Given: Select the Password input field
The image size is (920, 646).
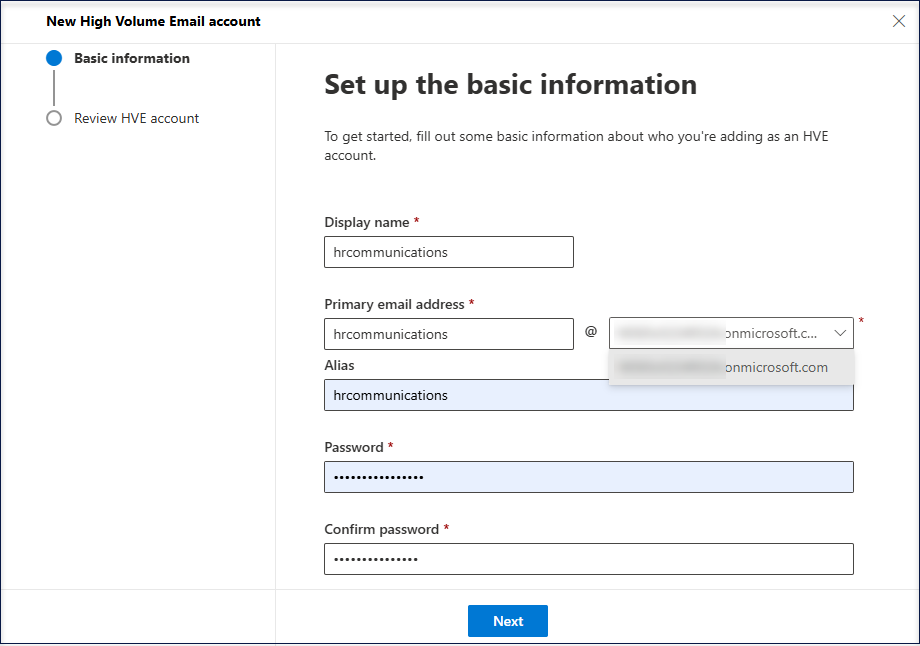Looking at the screenshot, I should 588,477.
